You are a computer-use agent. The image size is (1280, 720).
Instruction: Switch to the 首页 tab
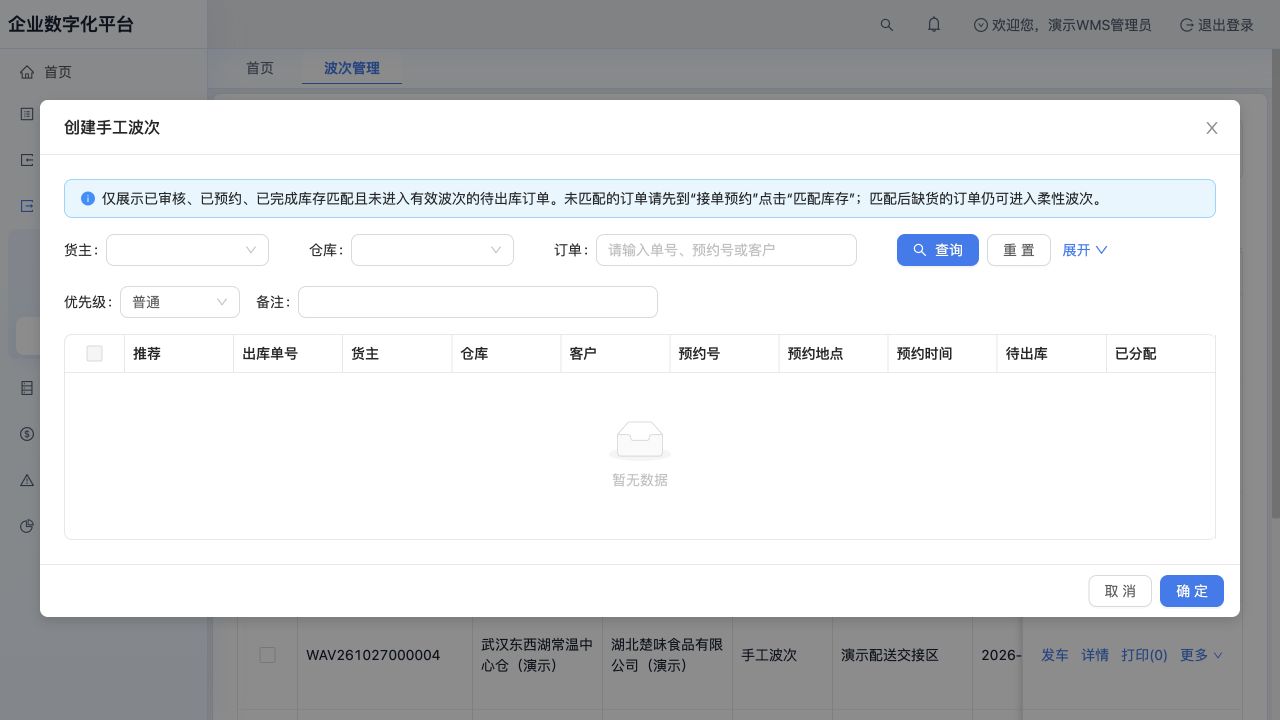coord(260,68)
